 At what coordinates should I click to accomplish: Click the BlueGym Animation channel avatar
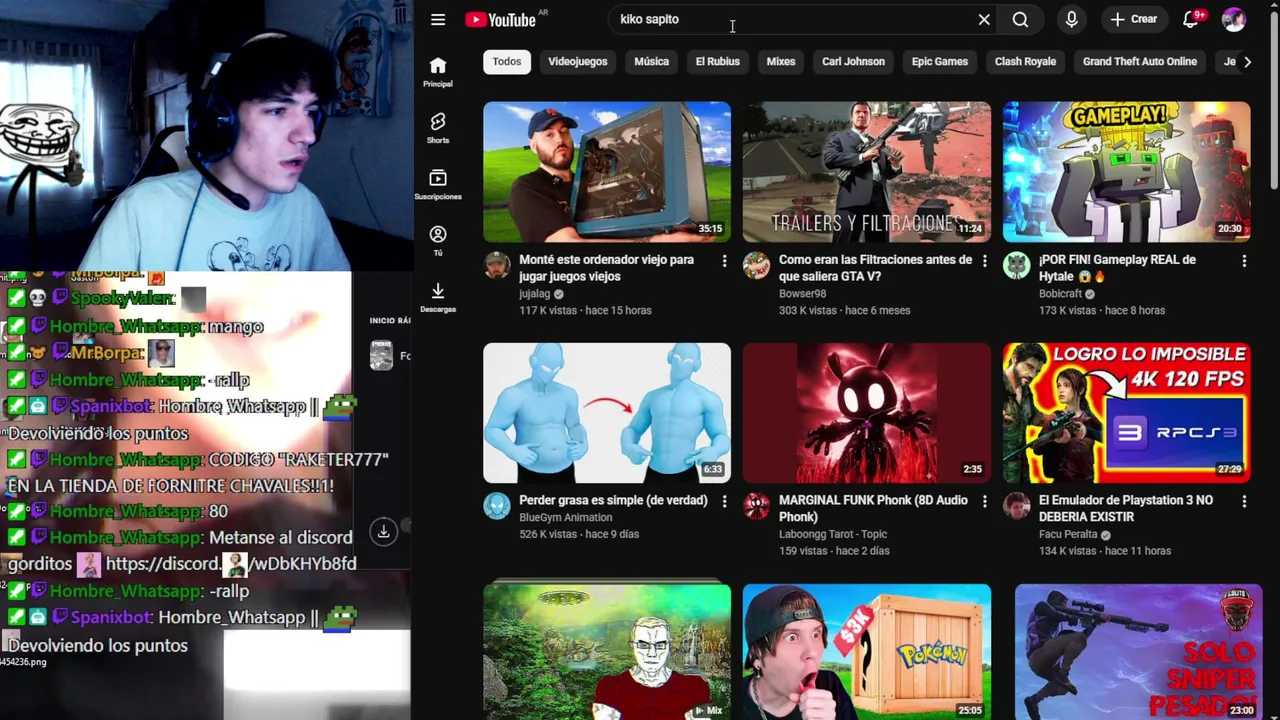click(497, 506)
